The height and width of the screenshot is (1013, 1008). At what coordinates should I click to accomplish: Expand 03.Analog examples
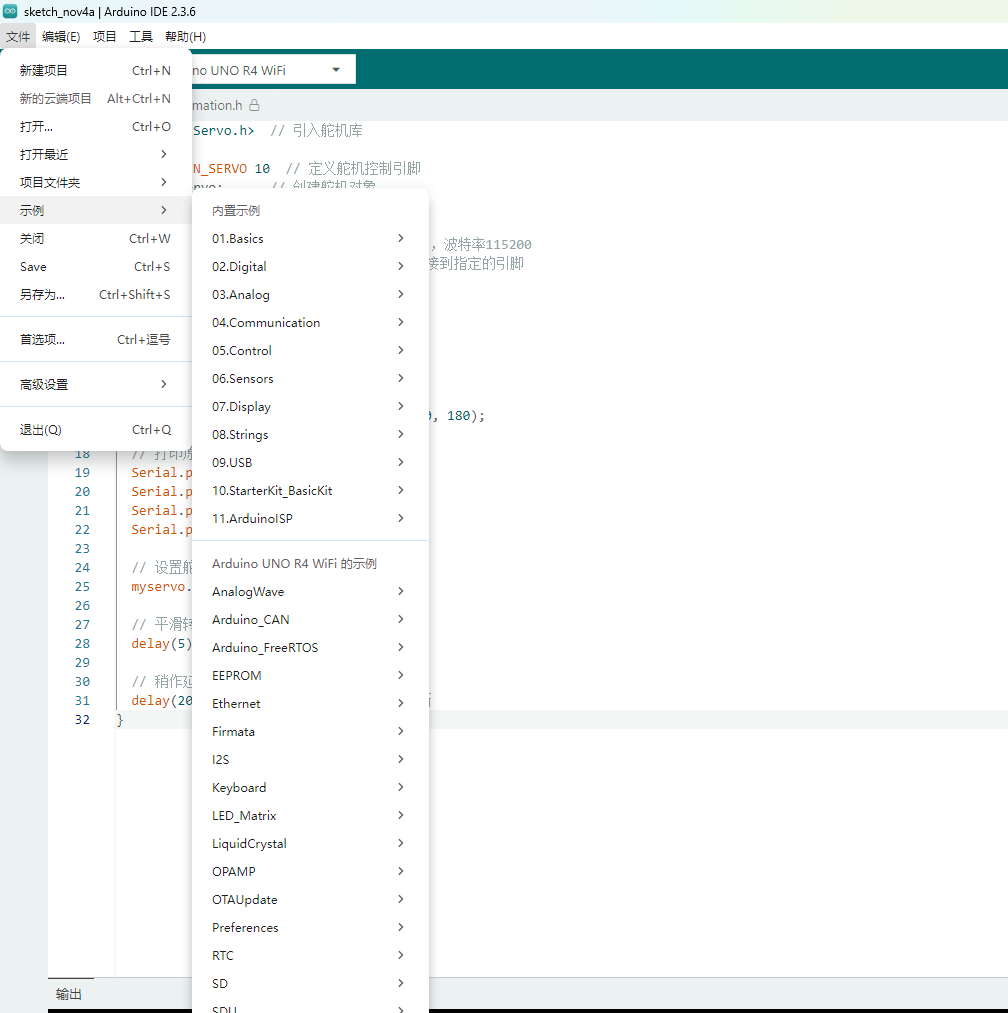point(310,295)
